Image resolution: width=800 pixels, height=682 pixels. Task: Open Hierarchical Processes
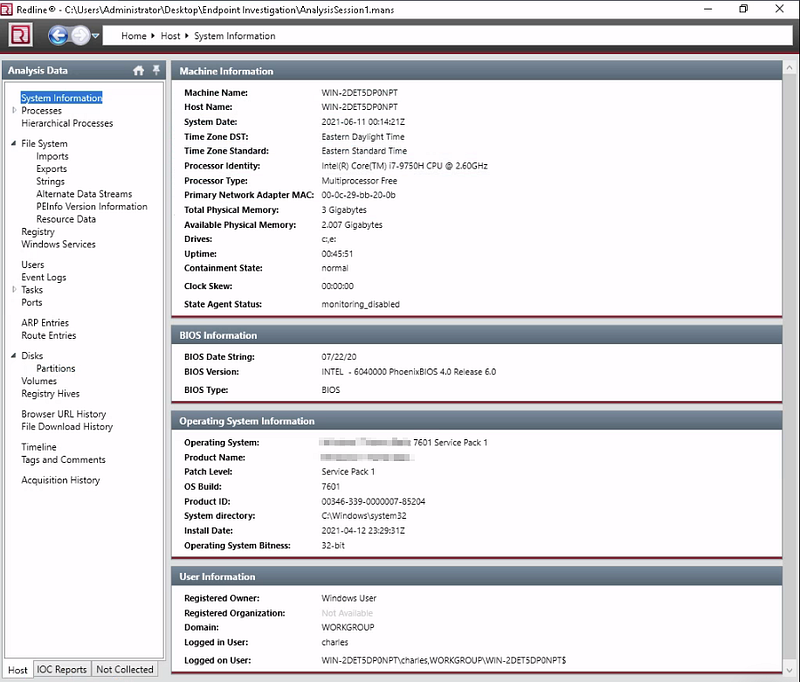click(x=67, y=123)
